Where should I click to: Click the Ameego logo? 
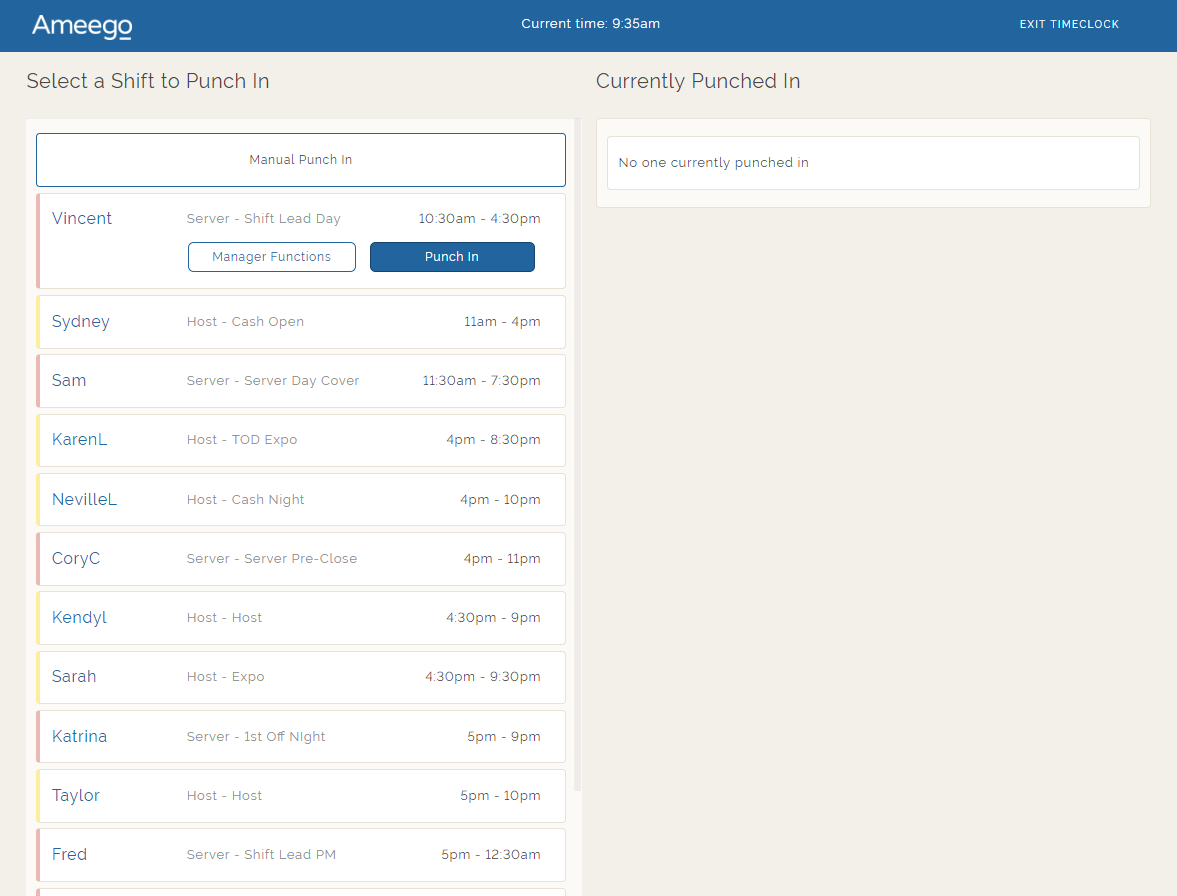pyautogui.click(x=82, y=26)
